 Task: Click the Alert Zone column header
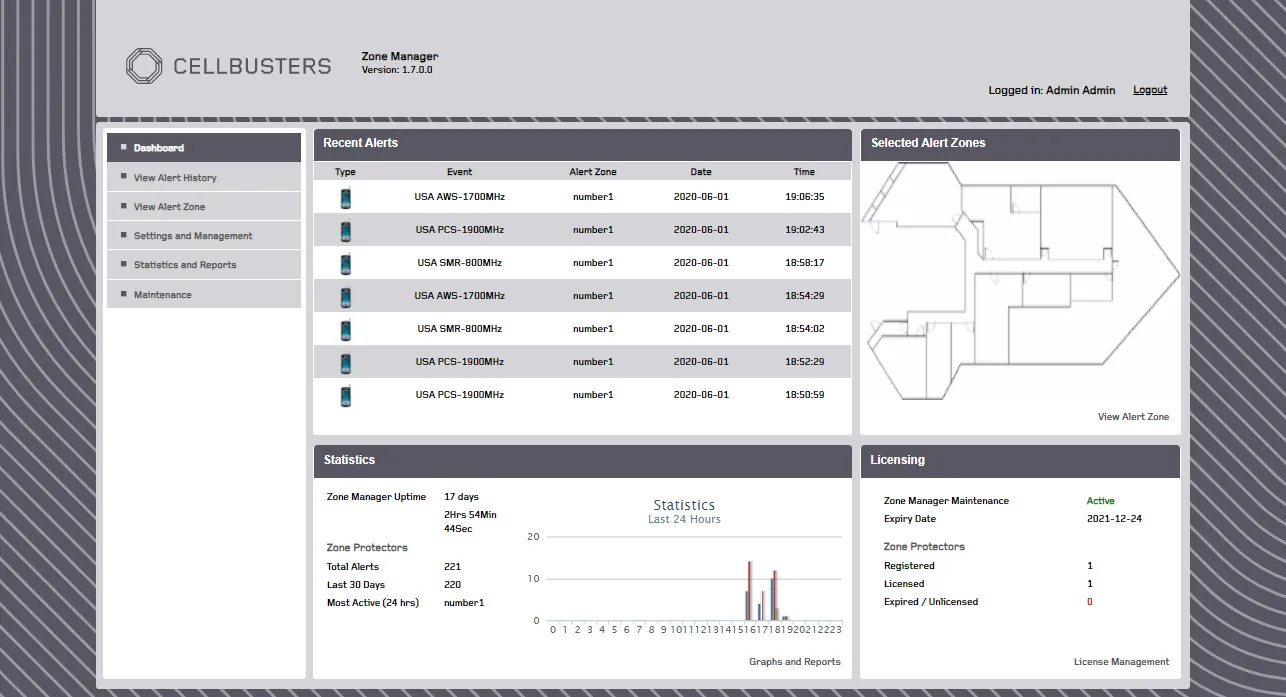[593, 172]
